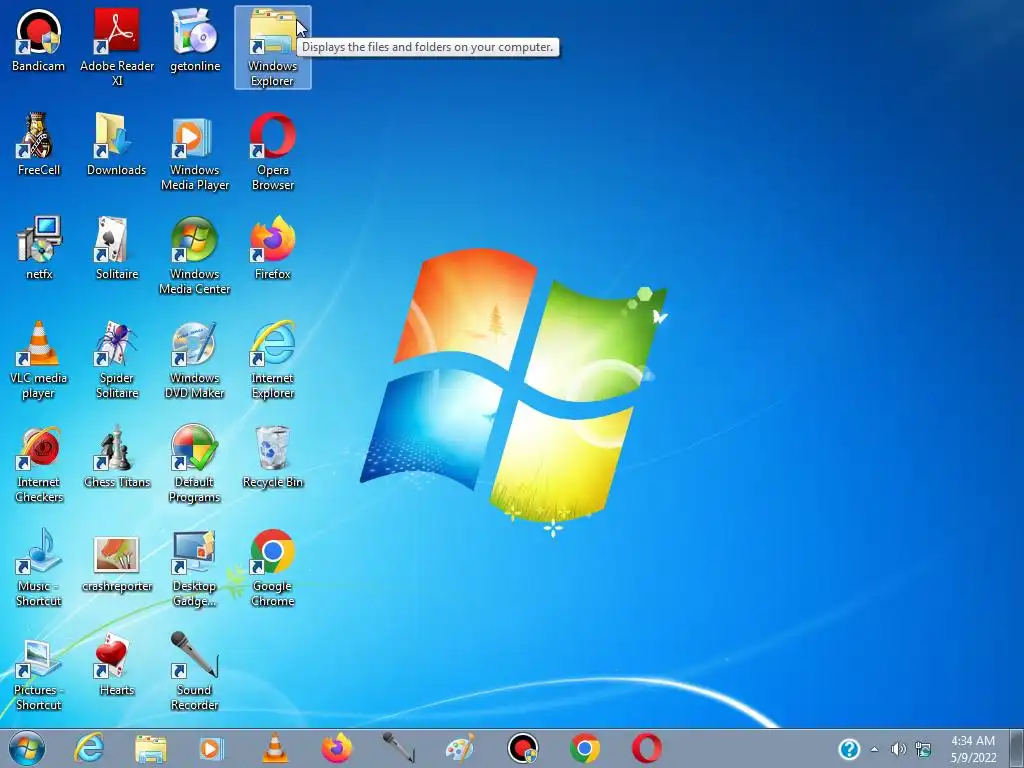1024x768 pixels.
Task: Launch Windows Media Player desktop shortcut
Action: tap(195, 152)
